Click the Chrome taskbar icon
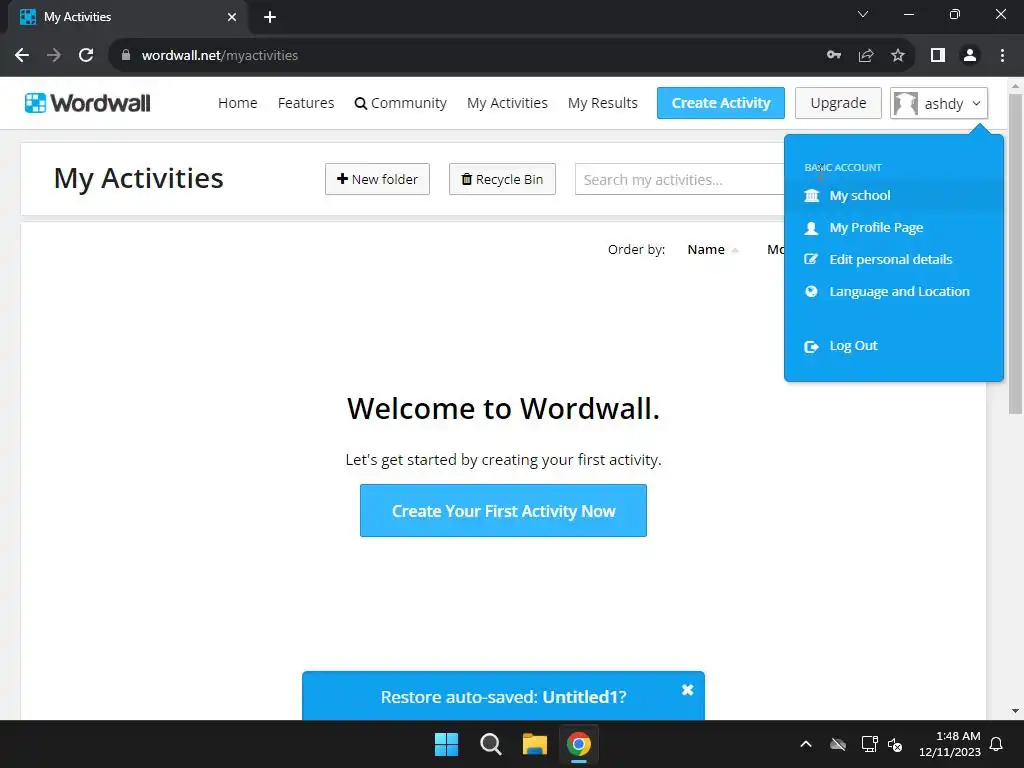 [579, 744]
